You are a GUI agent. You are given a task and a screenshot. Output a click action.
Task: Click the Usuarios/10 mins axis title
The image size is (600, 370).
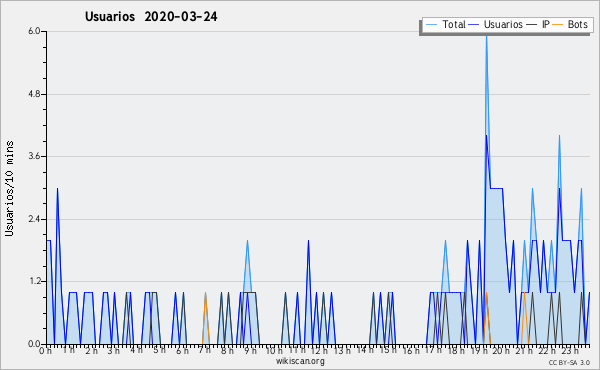[9, 188]
